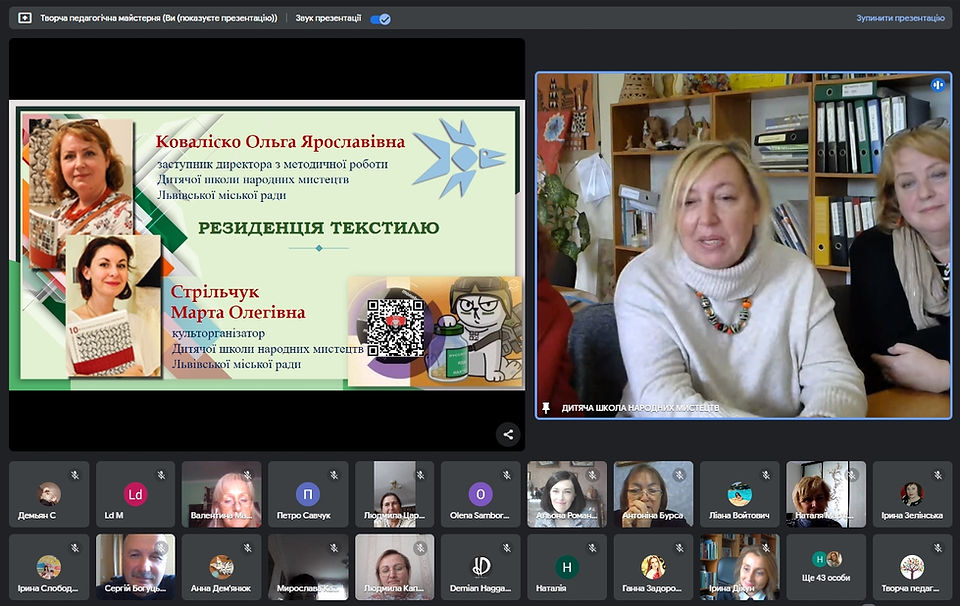Click muted mic icon on Ірина Зелінська tile
960x606 pixels.
pyautogui.click(x=938, y=475)
